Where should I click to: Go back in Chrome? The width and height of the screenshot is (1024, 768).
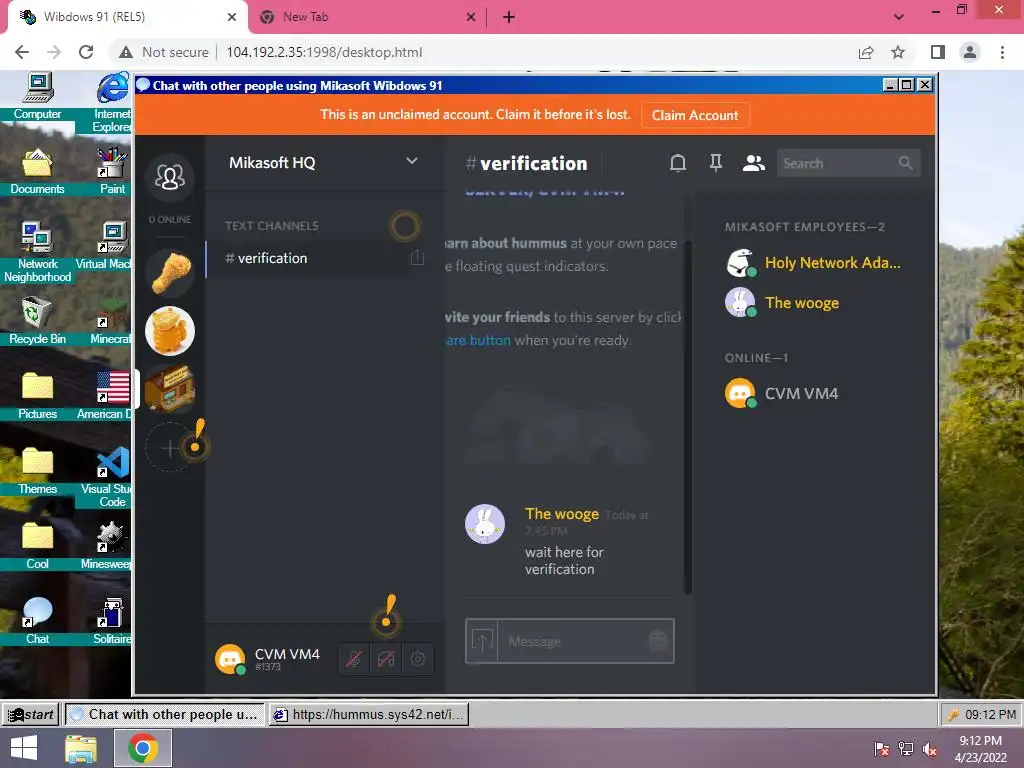click(x=22, y=52)
